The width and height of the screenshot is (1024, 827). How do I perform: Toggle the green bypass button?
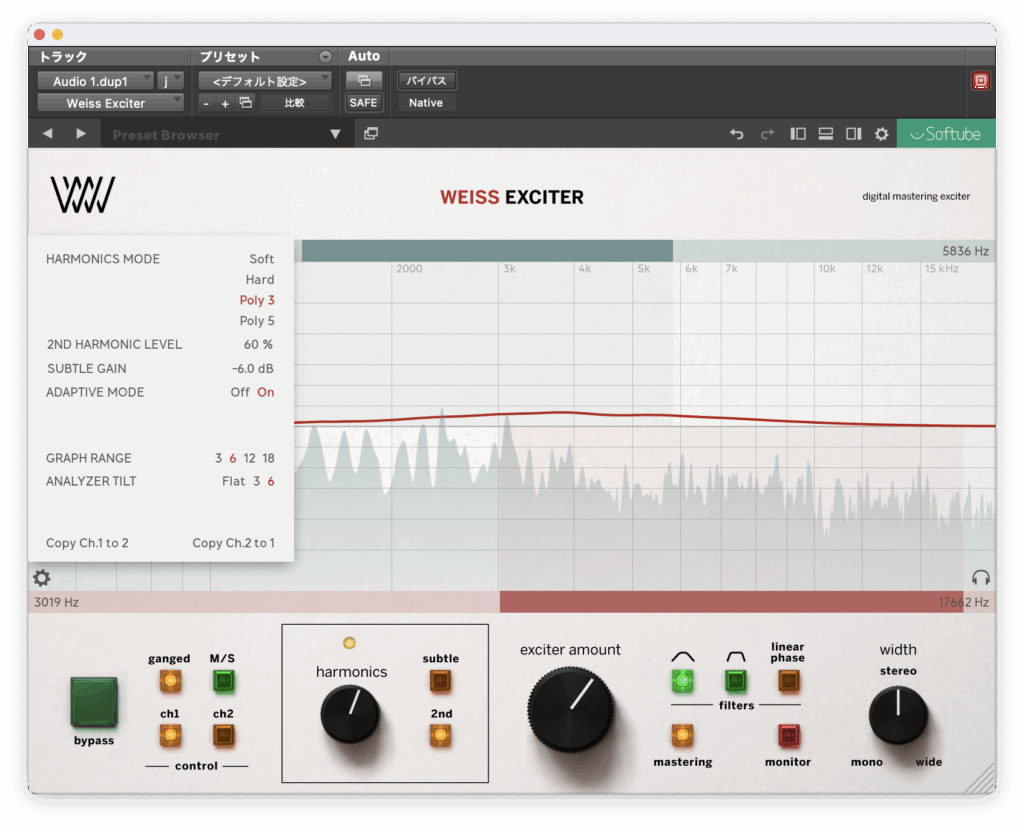point(94,702)
